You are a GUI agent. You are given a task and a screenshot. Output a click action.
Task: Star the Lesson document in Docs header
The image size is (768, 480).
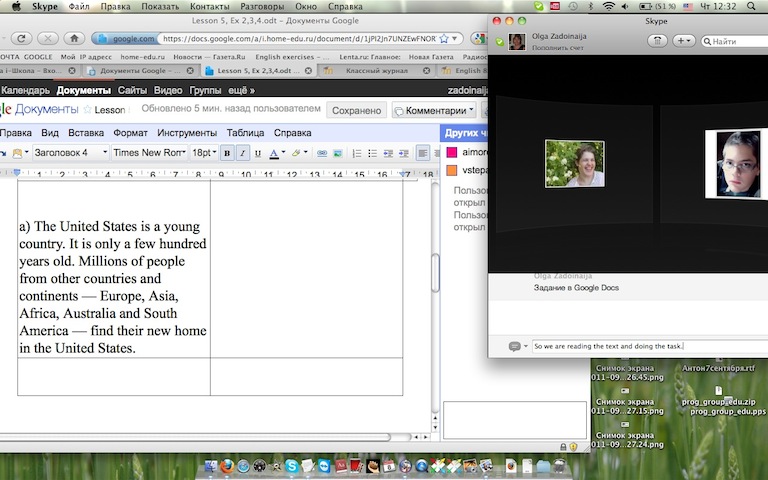[x=87, y=109]
